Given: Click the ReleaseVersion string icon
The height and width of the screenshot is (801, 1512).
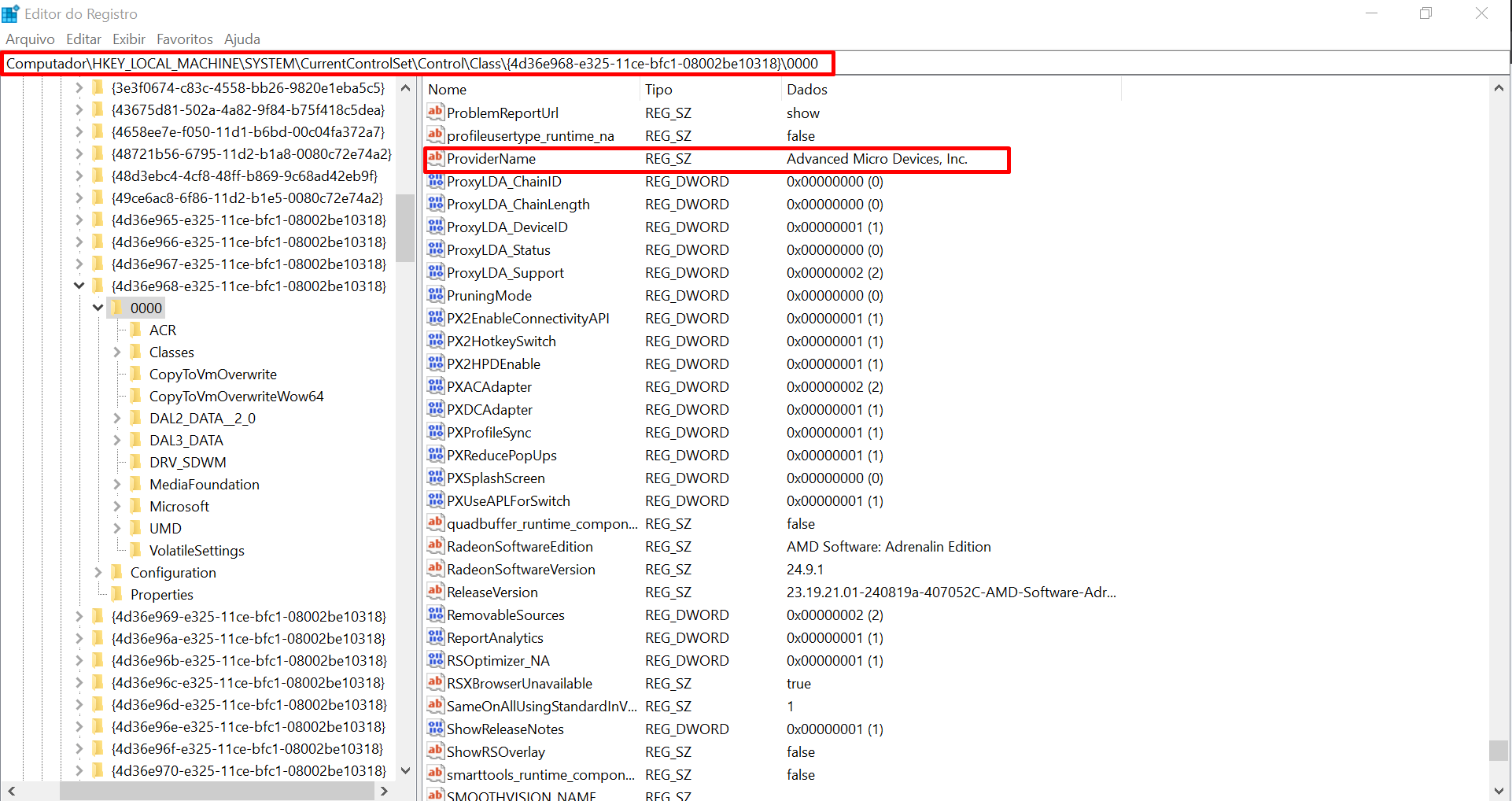Looking at the screenshot, I should (436, 592).
